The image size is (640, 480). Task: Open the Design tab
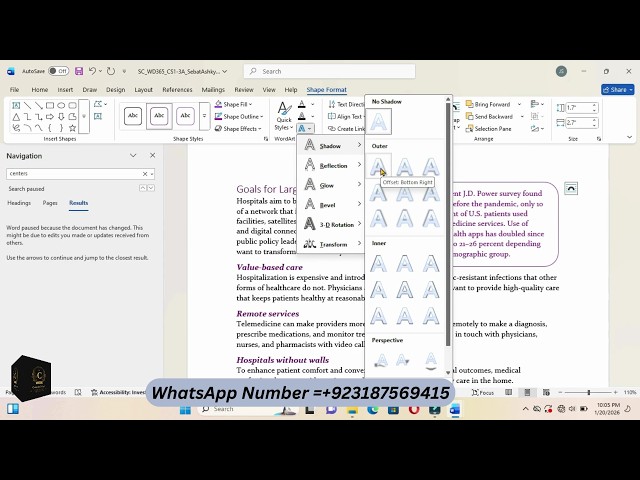[x=116, y=90]
